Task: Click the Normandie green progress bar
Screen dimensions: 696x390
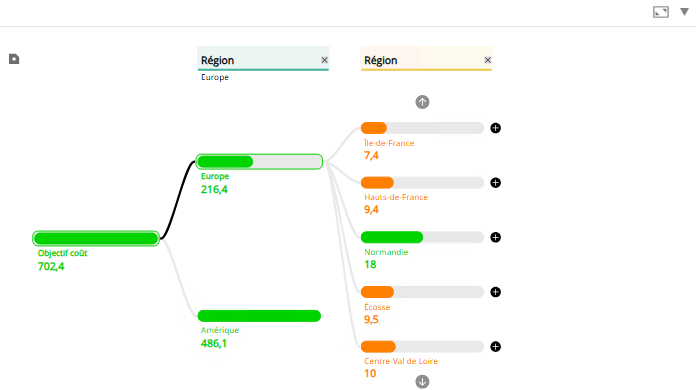Action: tap(422, 237)
